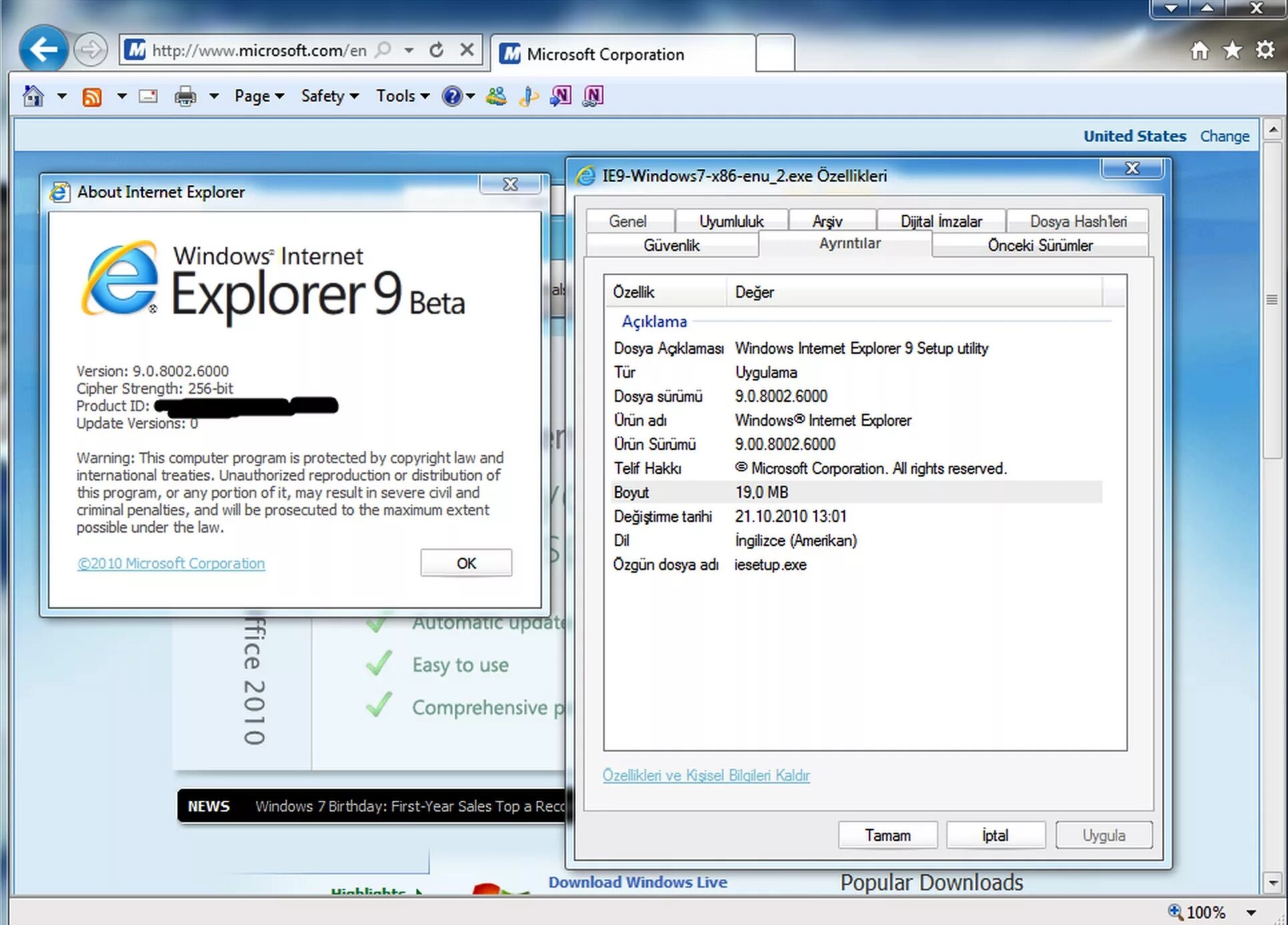This screenshot has height=925, width=1288.
Task: Click the browser Back arrow button
Action: click(43, 49)
